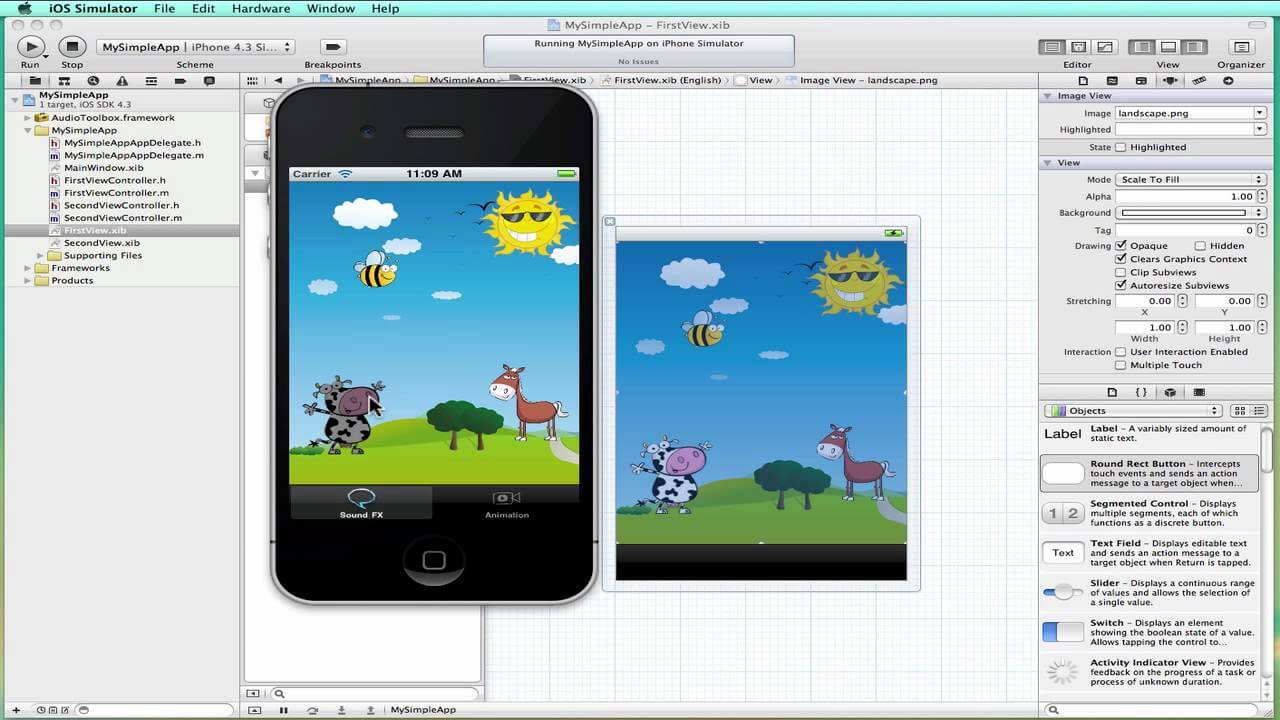1280x720 pixels.
Task: Open the Attributes inspector tab
Action: 1170,81
